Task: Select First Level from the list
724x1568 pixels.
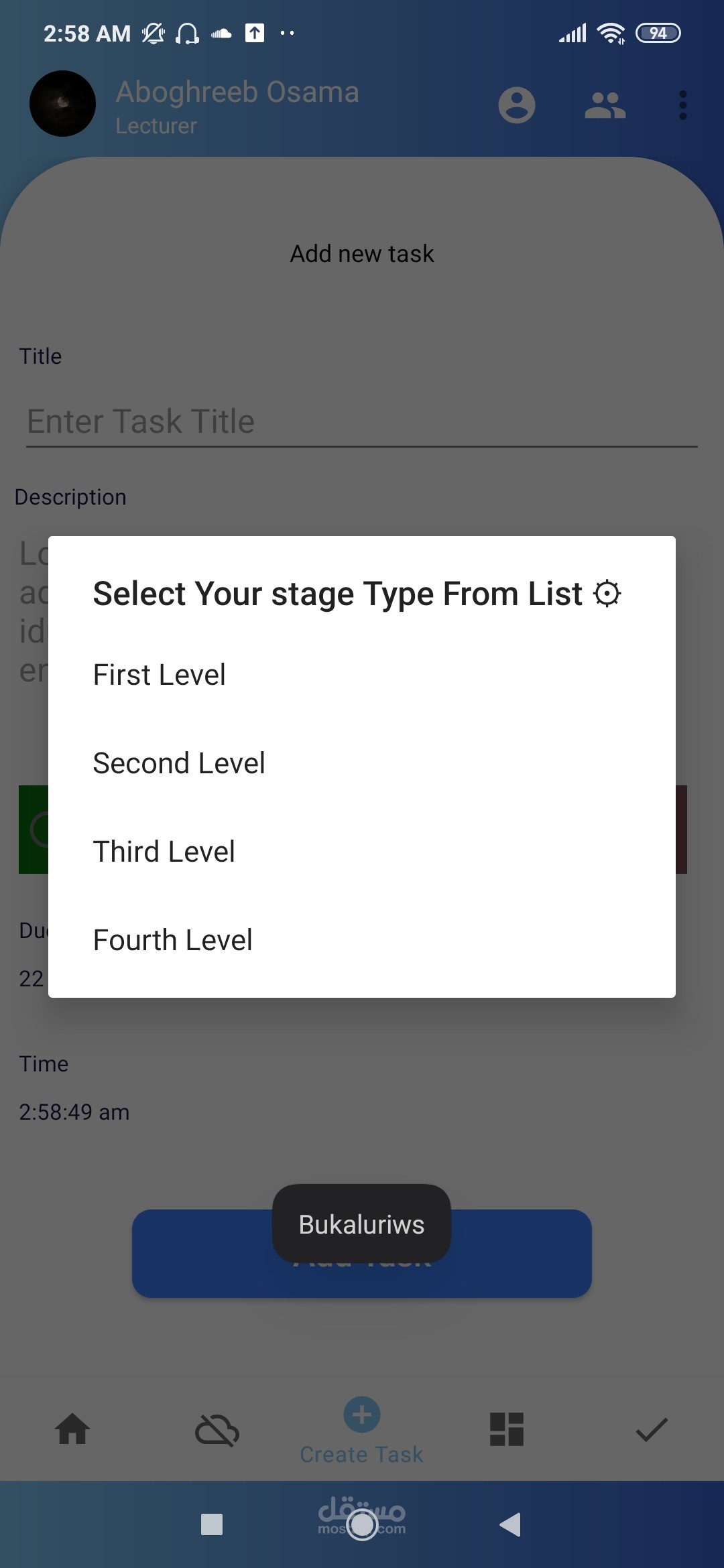Action: click(x=160, y=675)
